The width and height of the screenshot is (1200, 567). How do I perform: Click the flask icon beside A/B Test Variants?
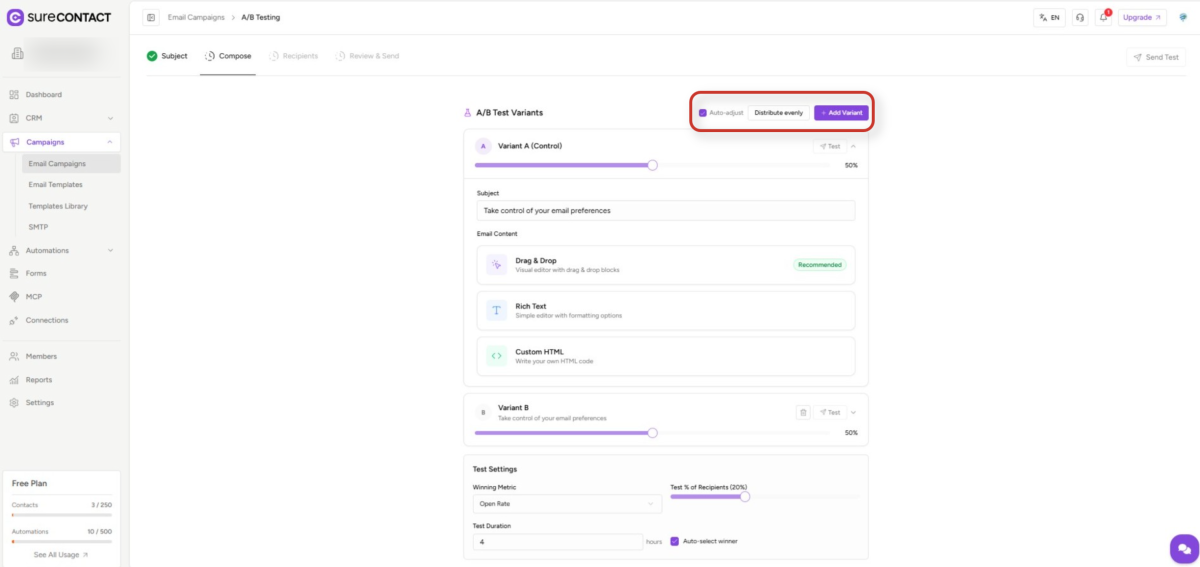(x=467, y=113)
